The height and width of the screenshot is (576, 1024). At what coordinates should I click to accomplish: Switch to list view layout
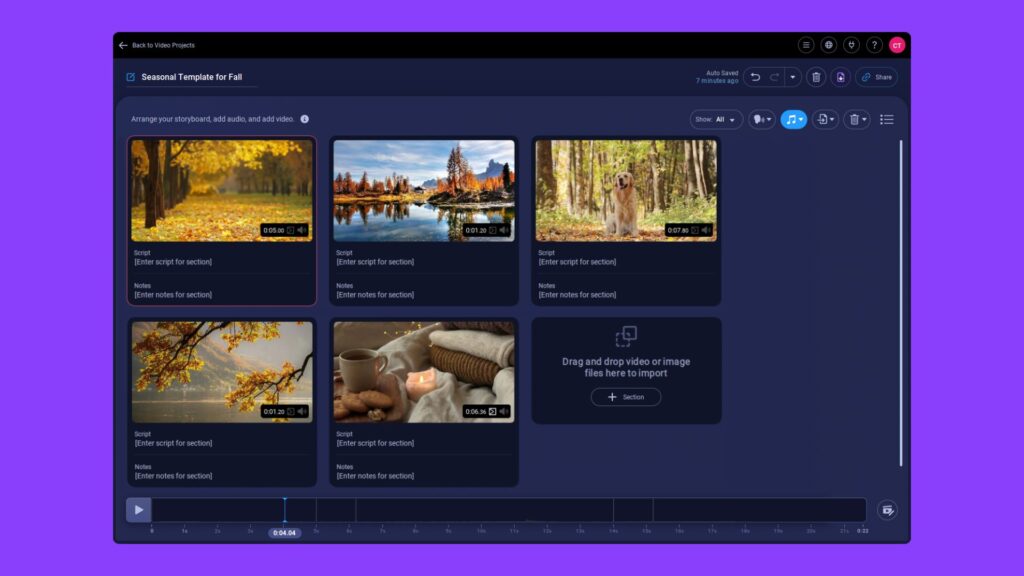[887, 120]
